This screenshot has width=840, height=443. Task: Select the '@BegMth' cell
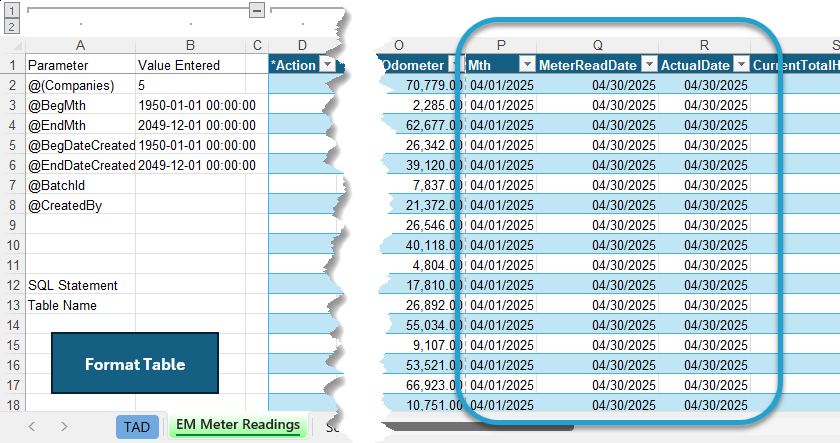pos(80,105)
